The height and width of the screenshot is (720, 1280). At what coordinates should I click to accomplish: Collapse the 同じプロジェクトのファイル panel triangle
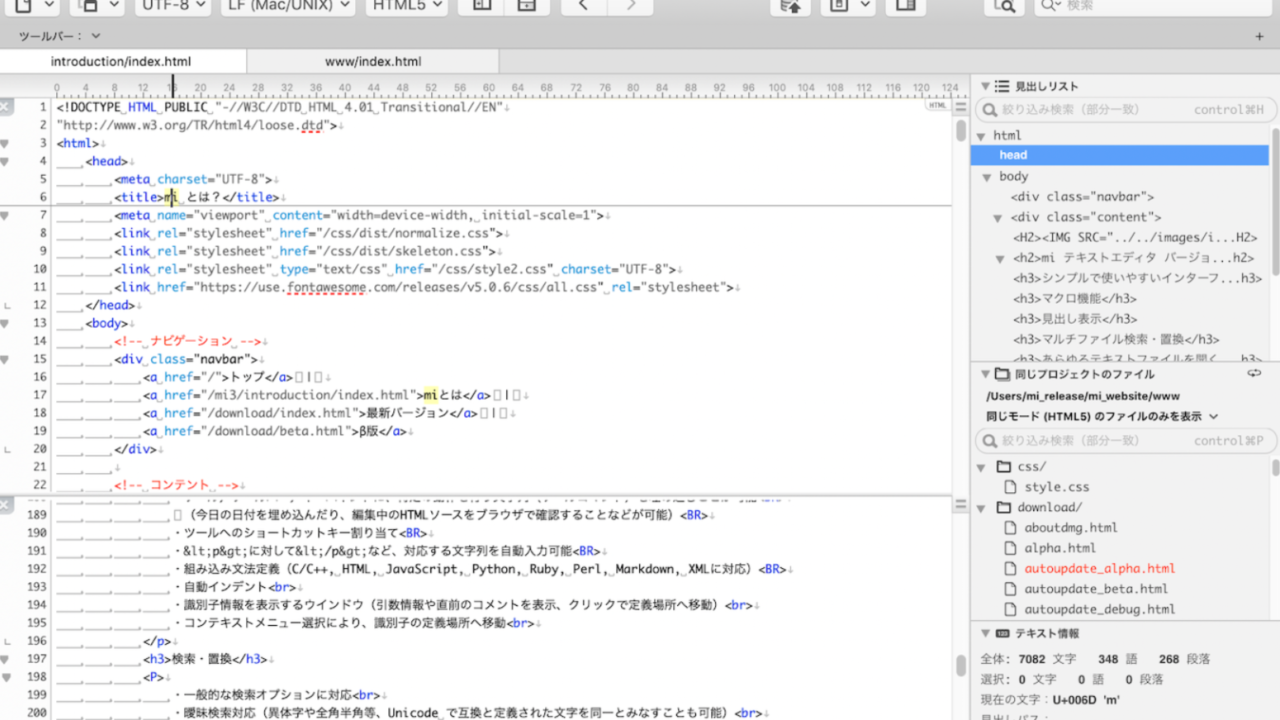(x=984, y=375)
